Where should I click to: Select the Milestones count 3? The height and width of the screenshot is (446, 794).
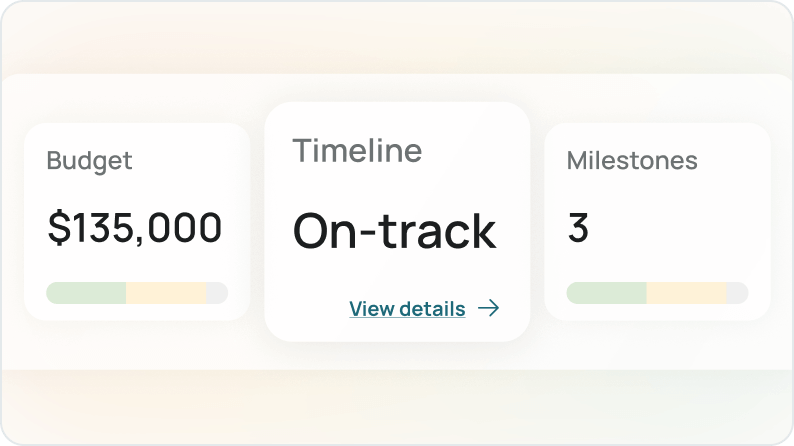(x=578, y=229)
